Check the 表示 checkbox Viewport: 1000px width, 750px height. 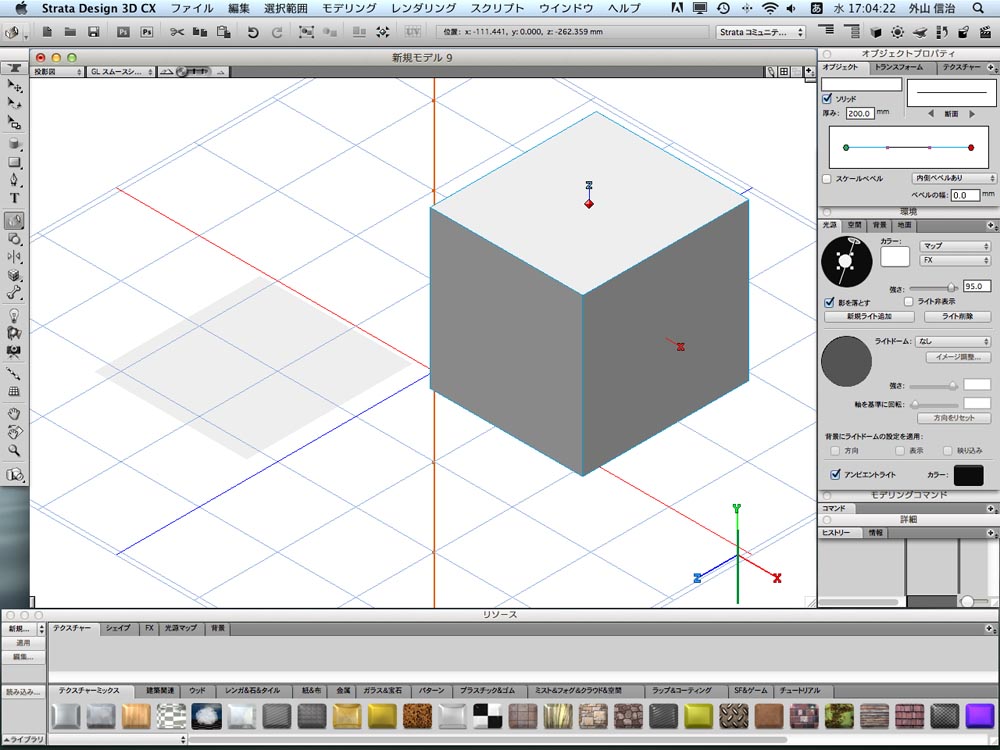(900, 451)
